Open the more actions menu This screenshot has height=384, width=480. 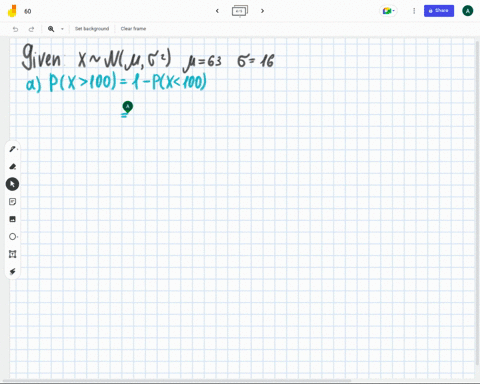coord(414,11)
